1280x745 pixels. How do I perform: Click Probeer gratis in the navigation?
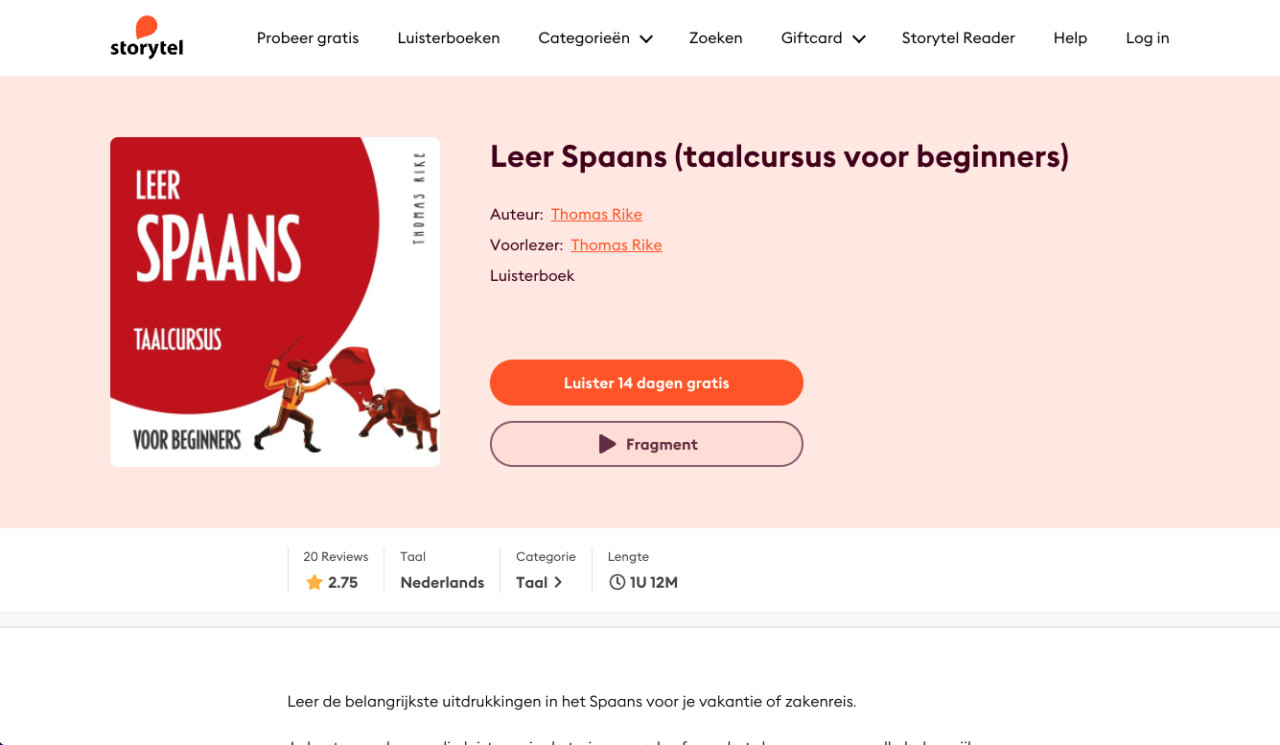307,38
